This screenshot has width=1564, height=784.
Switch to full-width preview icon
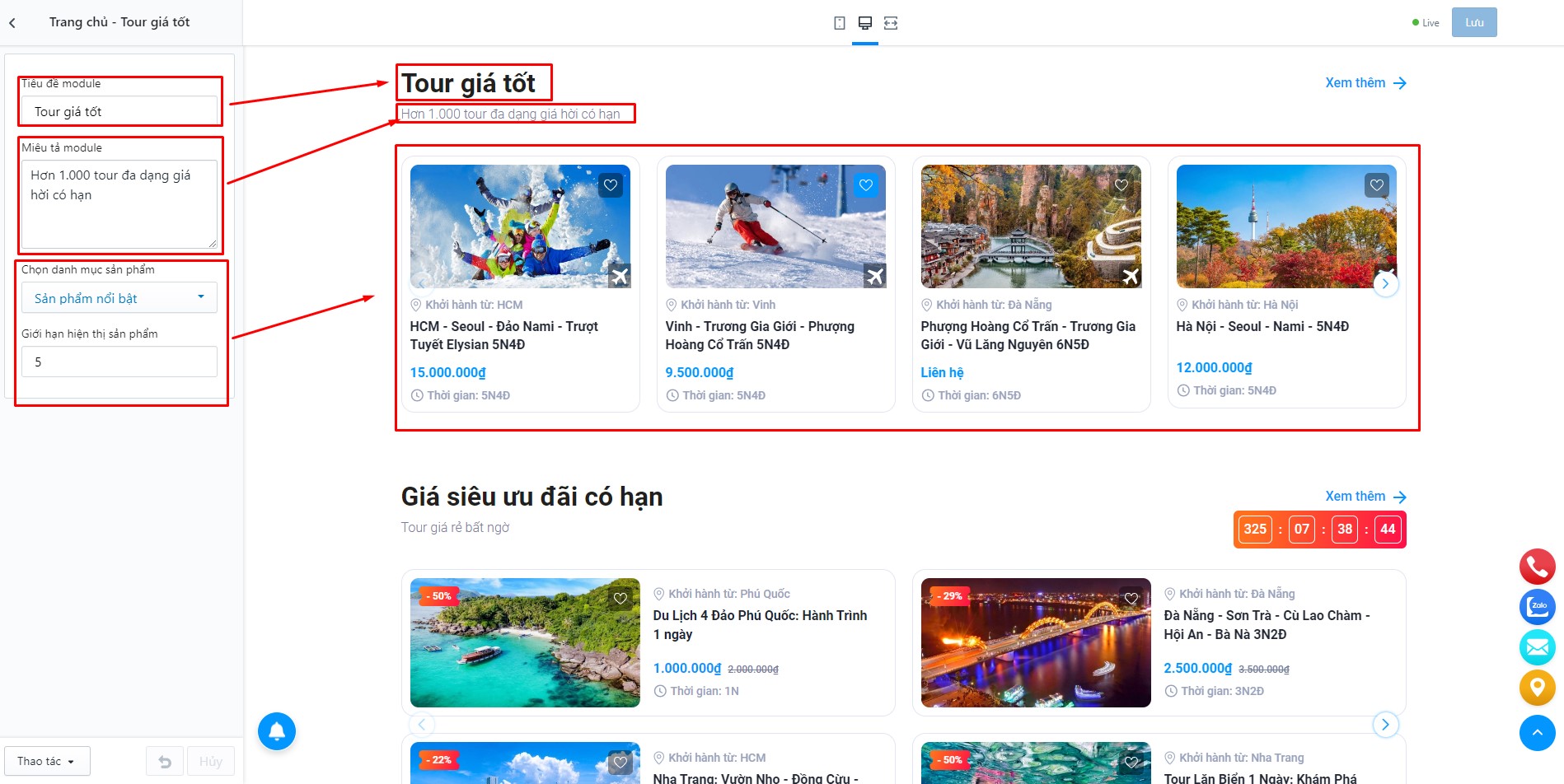tap(891, 23)
